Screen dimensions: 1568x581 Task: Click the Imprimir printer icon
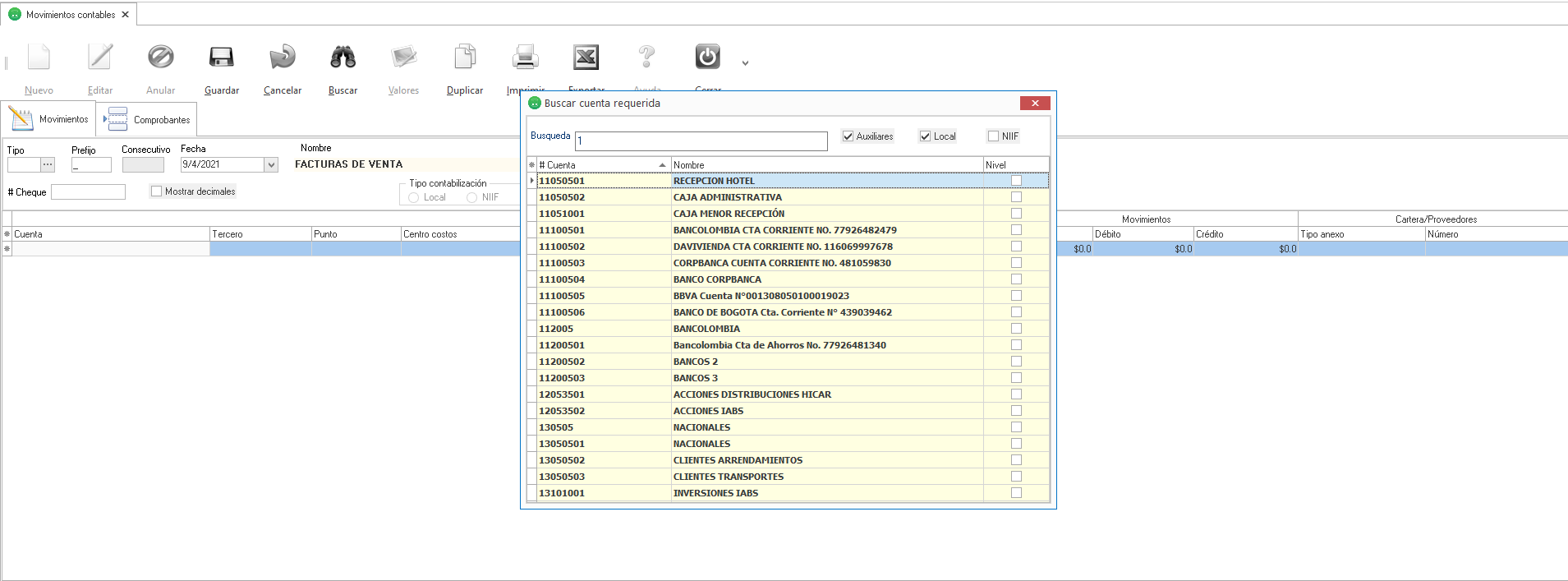[x=526, y=58]
